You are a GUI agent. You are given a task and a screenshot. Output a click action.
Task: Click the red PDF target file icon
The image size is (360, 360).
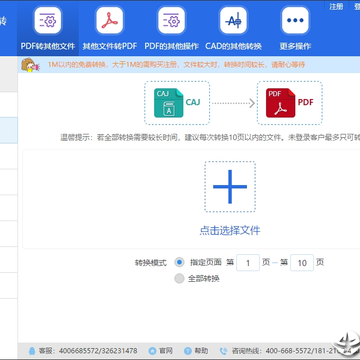281,103
